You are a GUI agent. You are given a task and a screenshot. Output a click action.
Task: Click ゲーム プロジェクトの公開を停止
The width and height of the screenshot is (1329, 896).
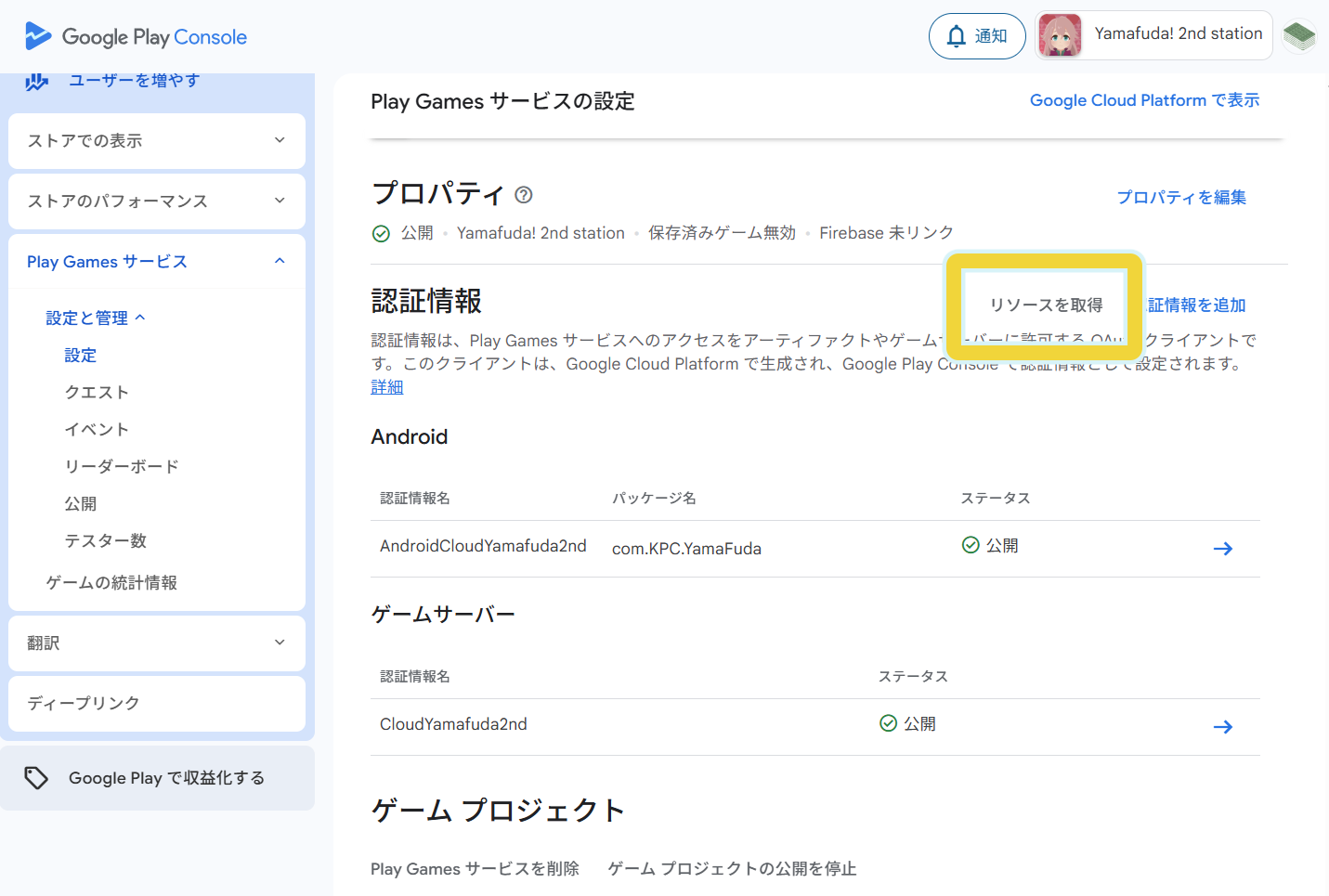coord(732,869)
